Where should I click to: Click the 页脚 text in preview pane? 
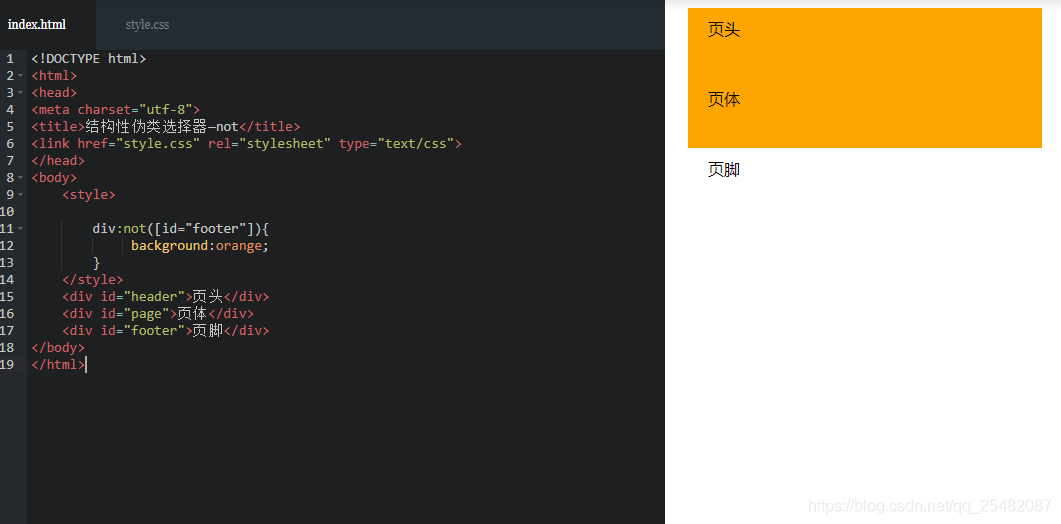coord(724,170)
